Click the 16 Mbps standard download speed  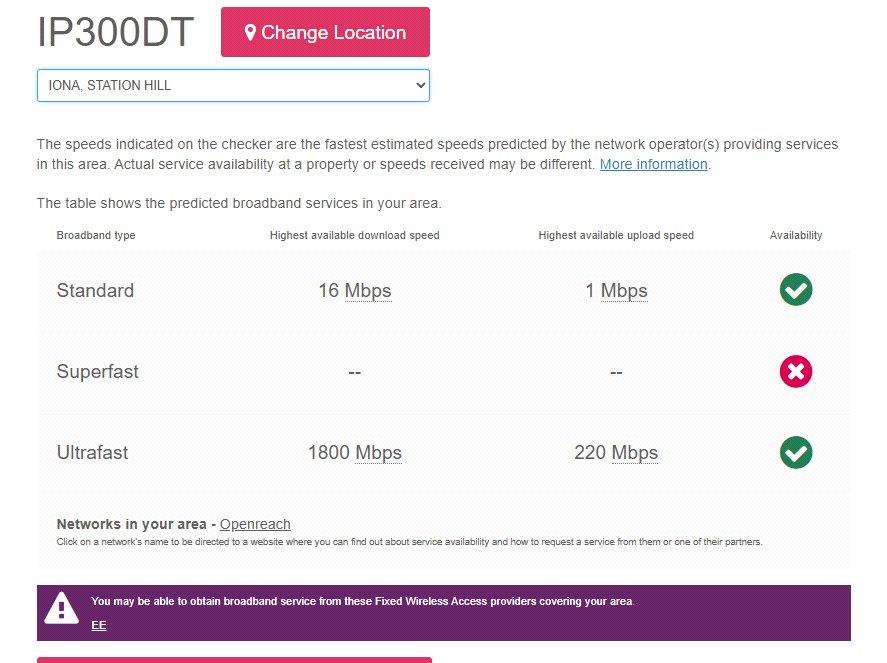[355, 290]
